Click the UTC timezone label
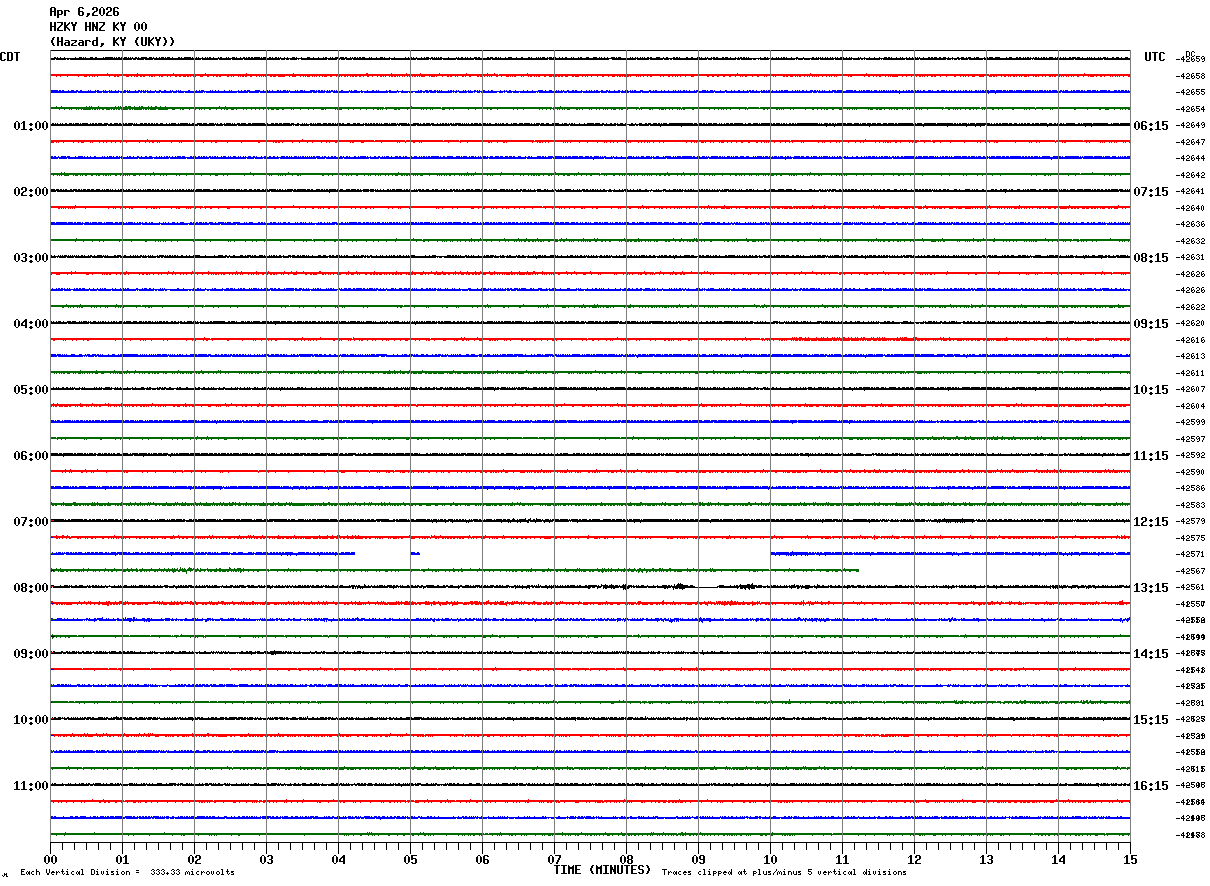1210x886 pixels. [1155, 57]
